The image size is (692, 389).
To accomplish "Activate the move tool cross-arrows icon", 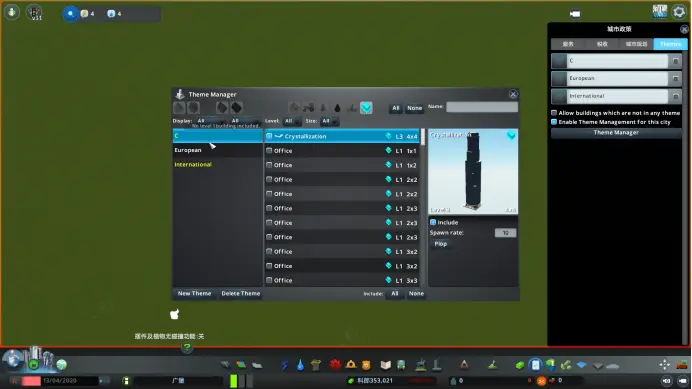I will point(665,365).
